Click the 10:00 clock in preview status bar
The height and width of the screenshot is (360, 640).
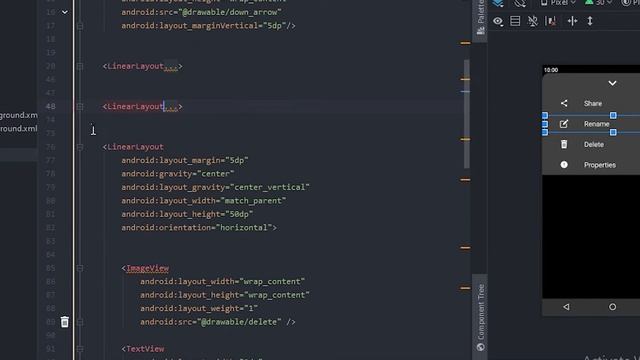[x=551, y=70]
